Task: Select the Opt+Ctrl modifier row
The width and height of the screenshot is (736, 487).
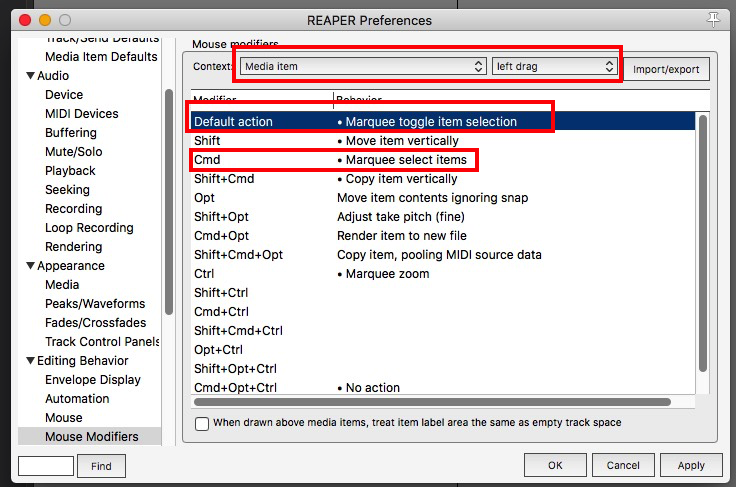Action: [443, 350]
